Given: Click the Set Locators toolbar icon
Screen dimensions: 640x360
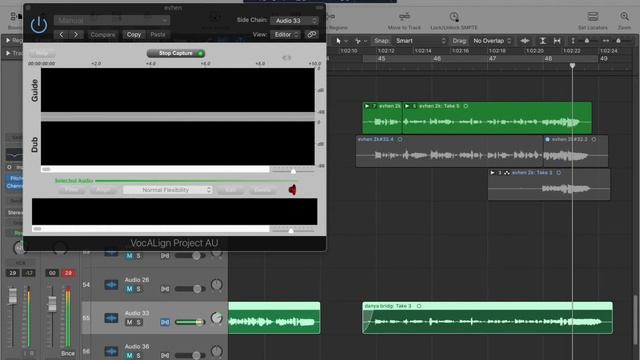Looking at the screenshot, I should [x=593, y=17].
